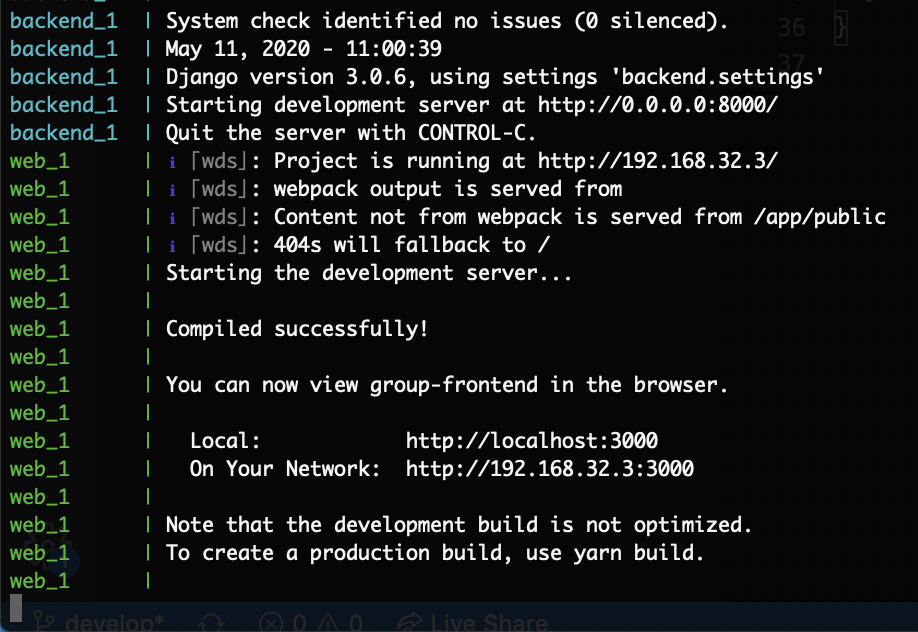Click the synchronize changes icon in status bar
The image size is (918, 632).
pyautogui.click(x=211, y=623)
